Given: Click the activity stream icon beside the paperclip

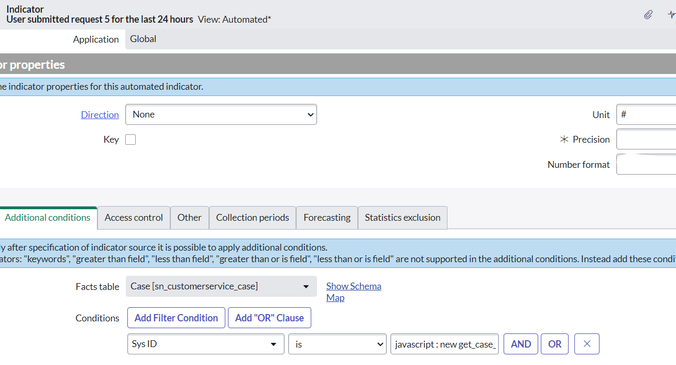Looking at the screenshot, I should coord(672,15).
